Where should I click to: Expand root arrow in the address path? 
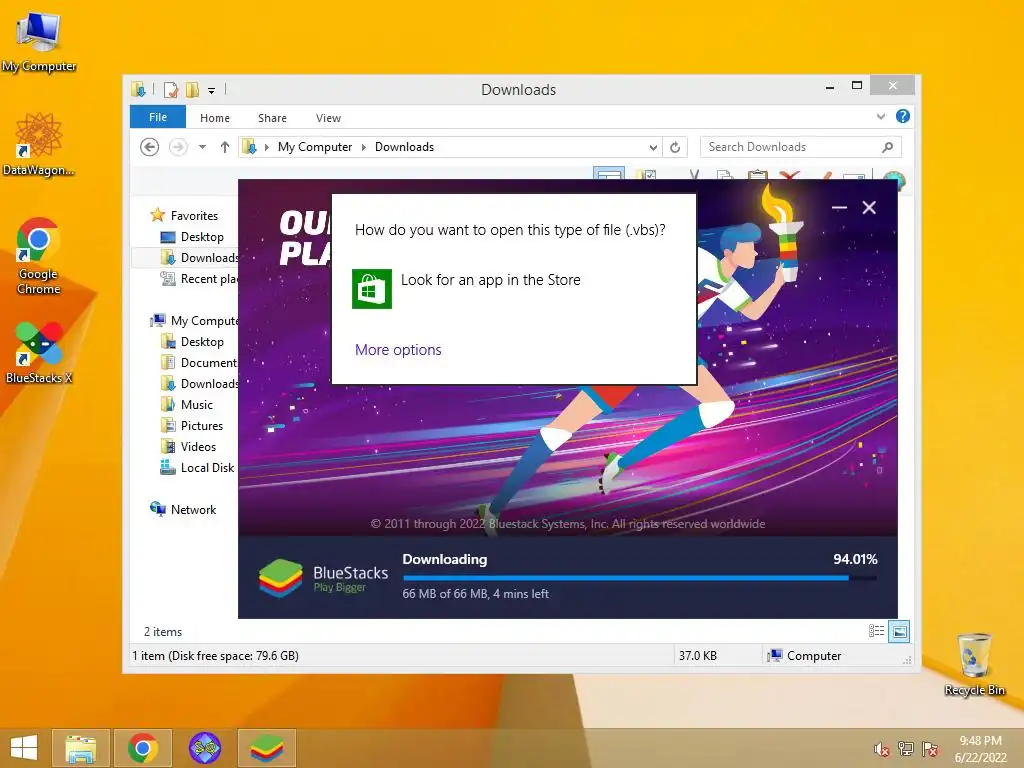pos(266,147)
